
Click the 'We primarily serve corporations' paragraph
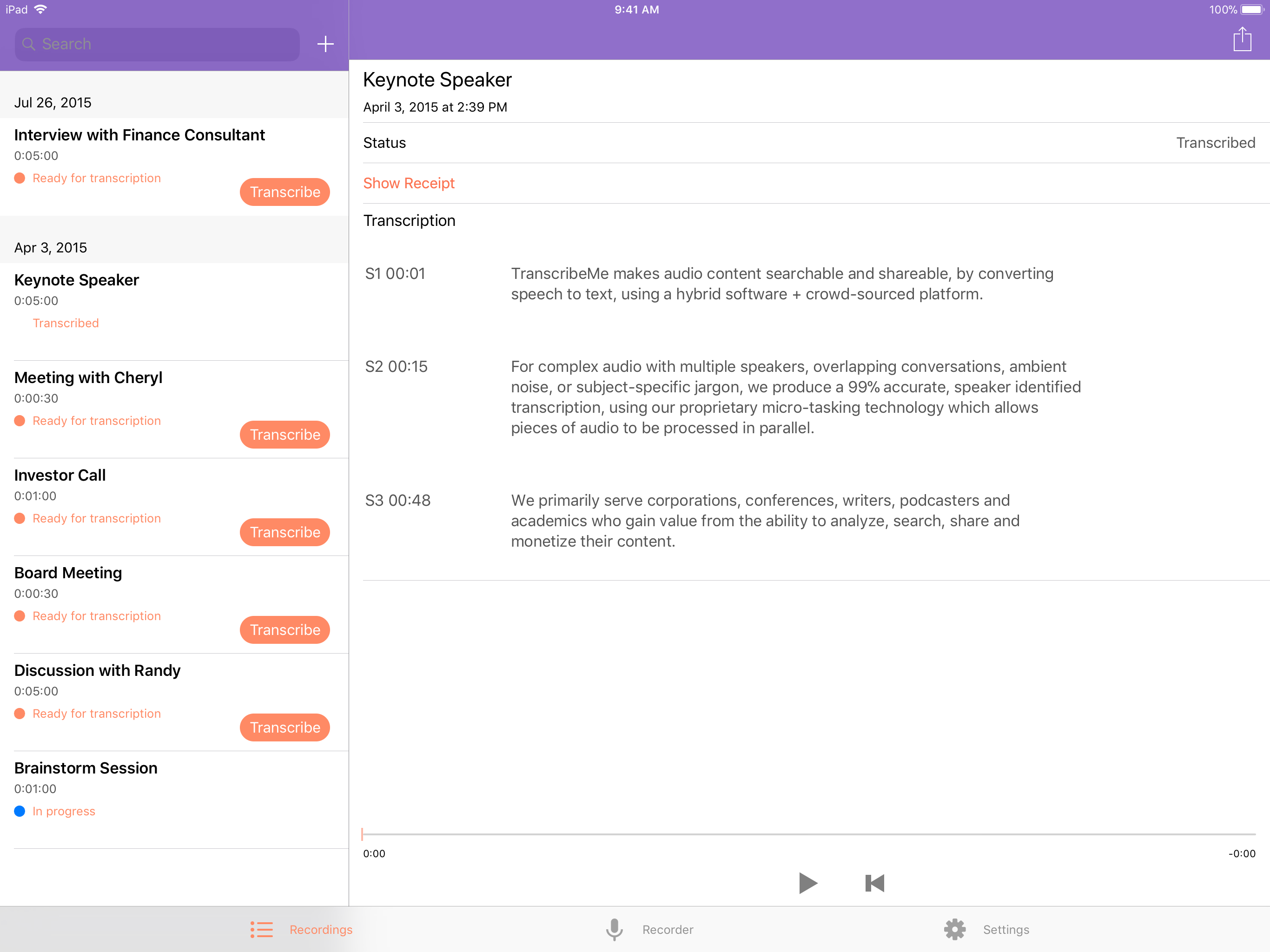pyautogui.click(x=765, y=521)
